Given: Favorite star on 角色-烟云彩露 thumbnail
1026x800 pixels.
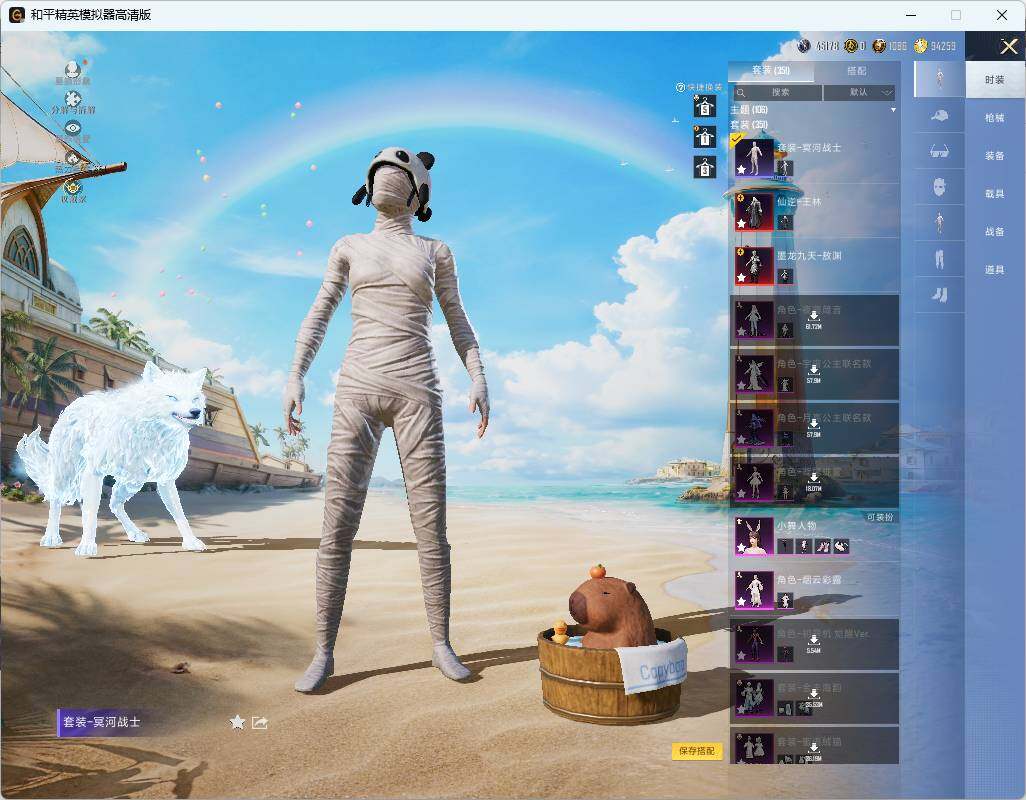Looking at the screenshot, I should pyautogui.click(x=741, y=602).
